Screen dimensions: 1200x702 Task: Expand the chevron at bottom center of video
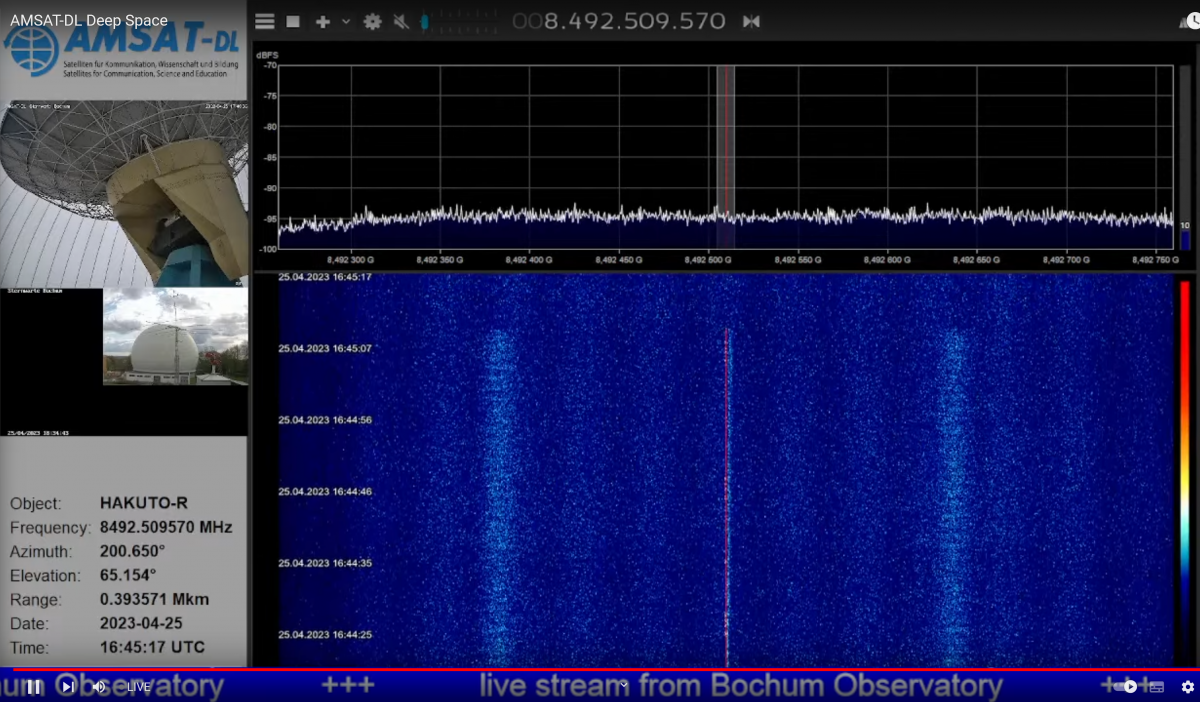[624, 685]
